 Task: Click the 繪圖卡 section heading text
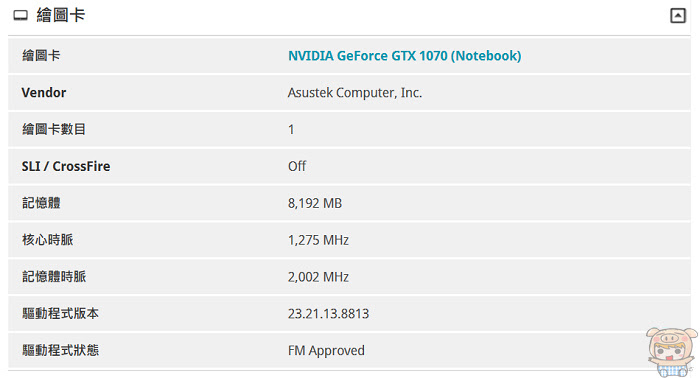[x=61, y=15]
